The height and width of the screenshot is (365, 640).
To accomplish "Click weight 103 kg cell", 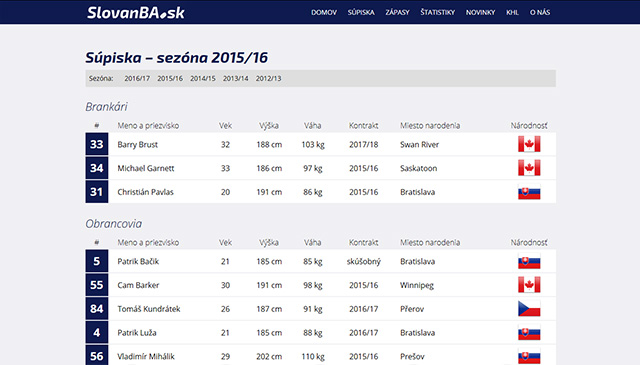I will [313, 145].
